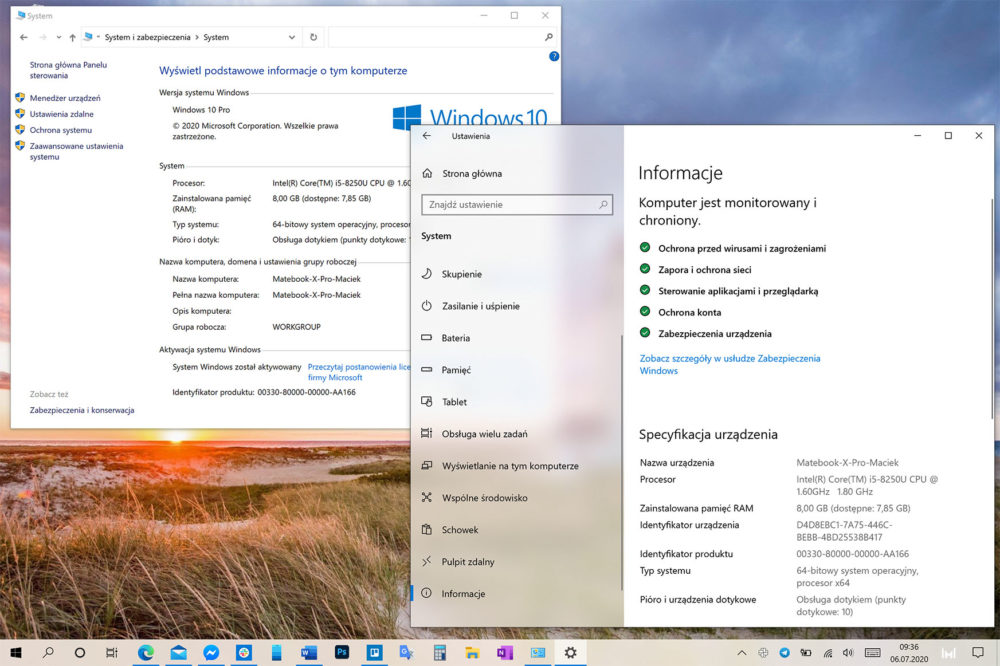Open the Word taskbar icon

tap(308, 652)
